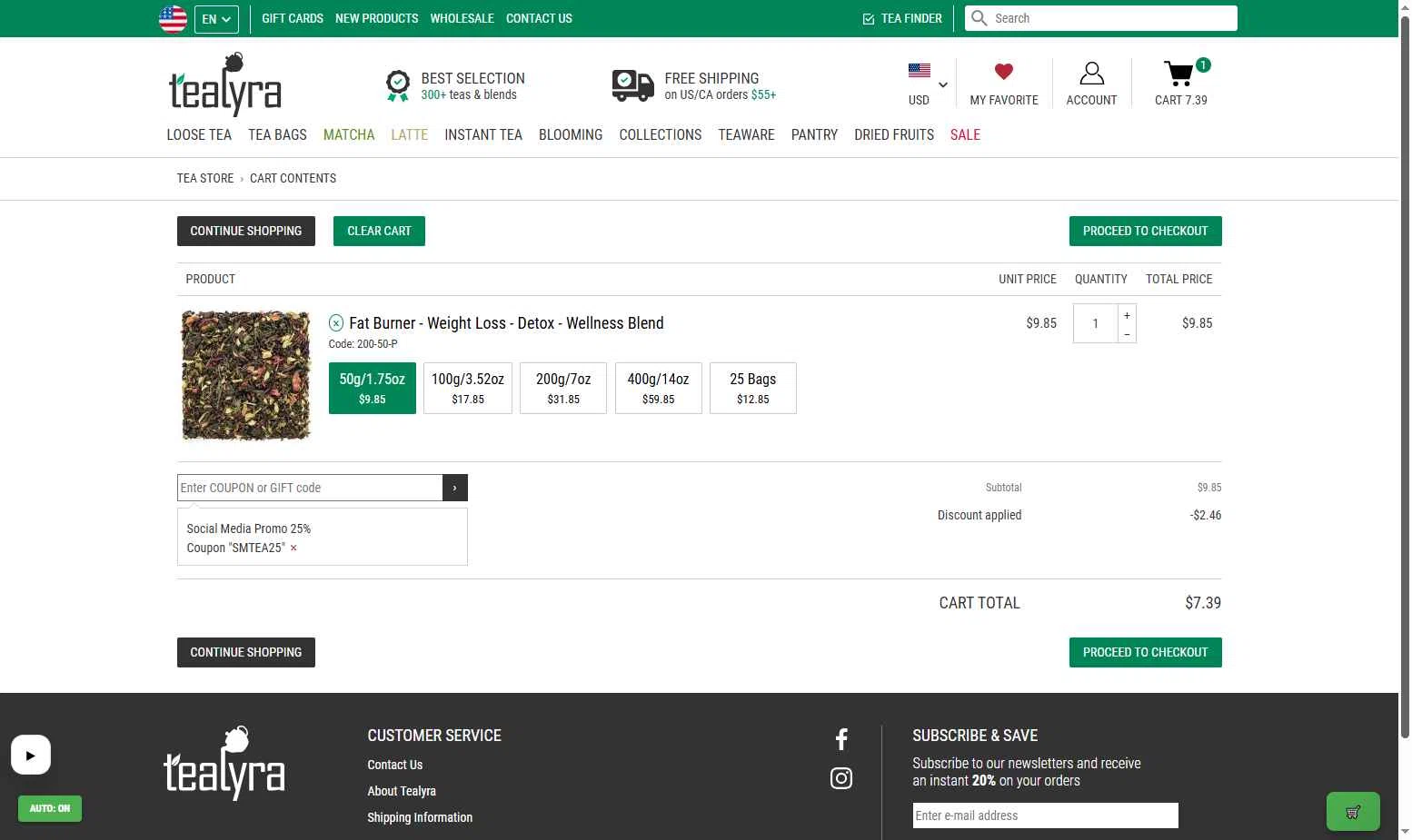Open Instant Tea menu

[483, 134]
